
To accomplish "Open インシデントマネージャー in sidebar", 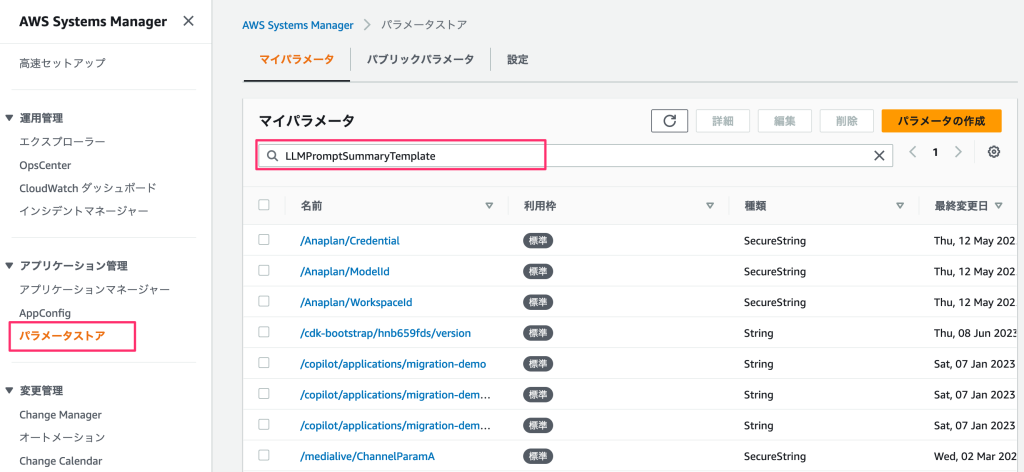I will 84,212.
